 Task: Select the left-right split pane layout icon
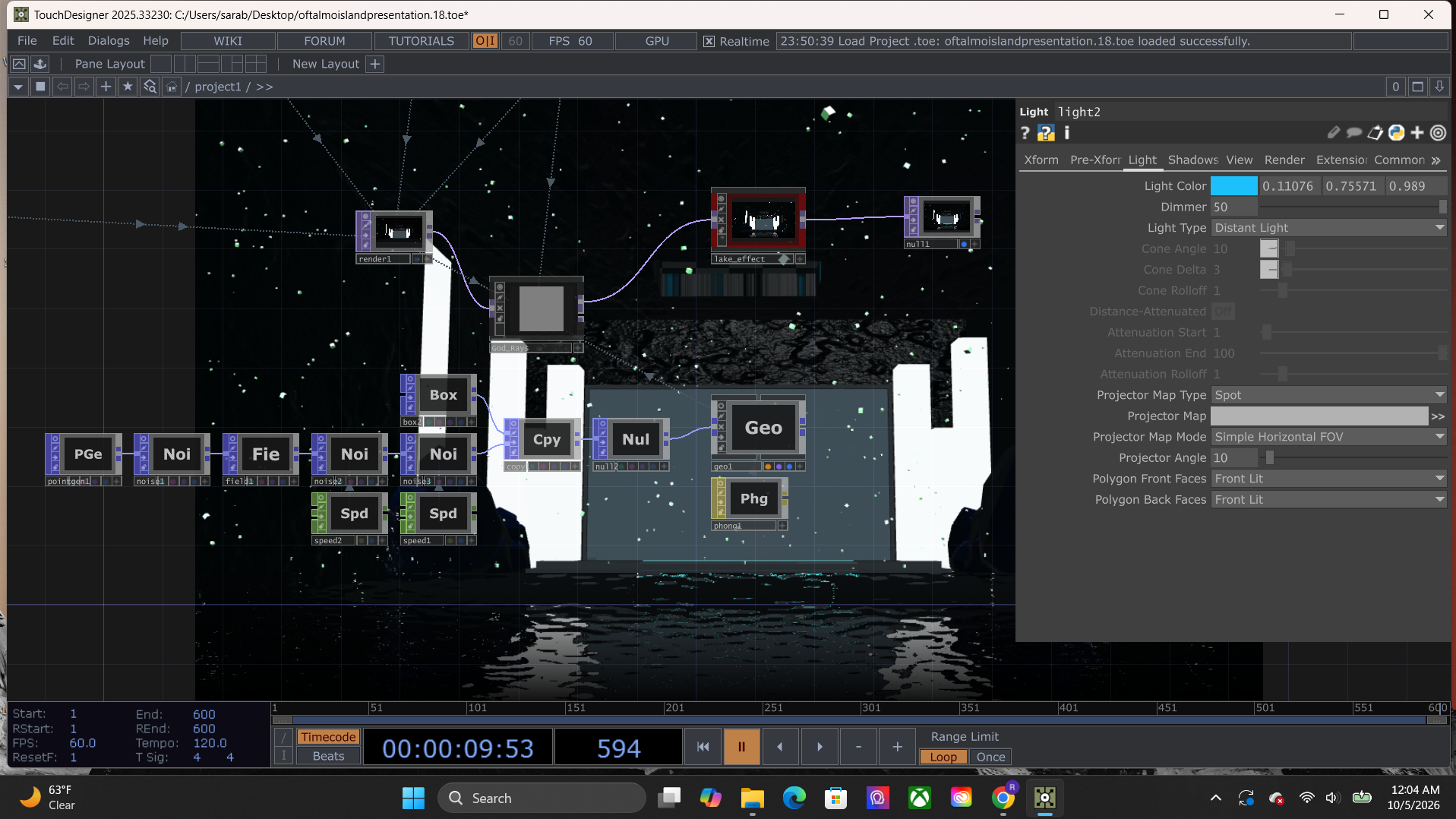click(x=185, y=64)
